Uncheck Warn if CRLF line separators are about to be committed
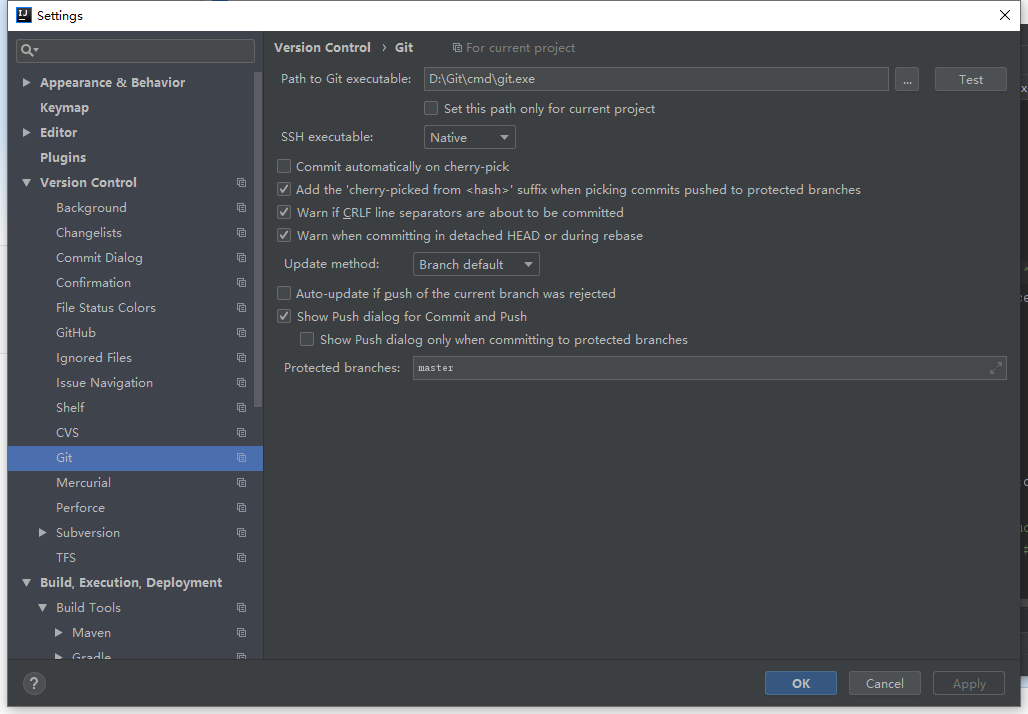Screen dimensions: 1028x714 [x=283, y=212]
